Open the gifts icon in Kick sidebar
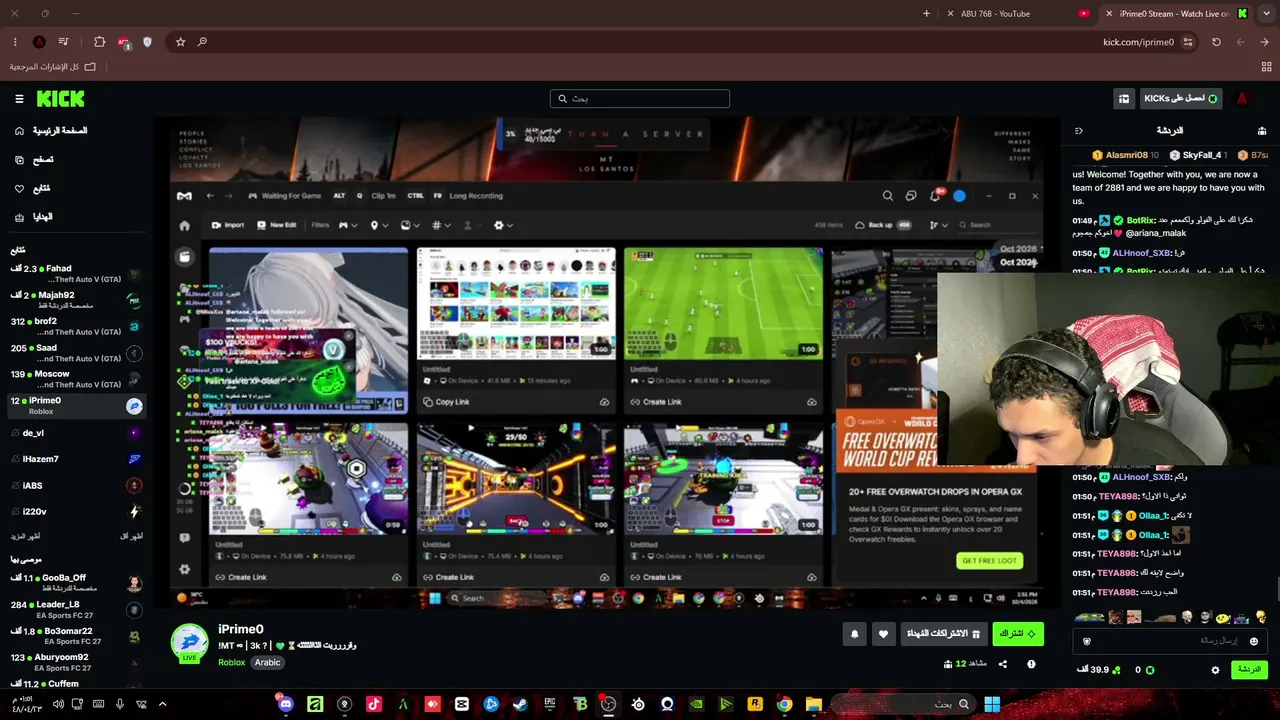This screenshot has height=720, width=1280. (19, 217)
